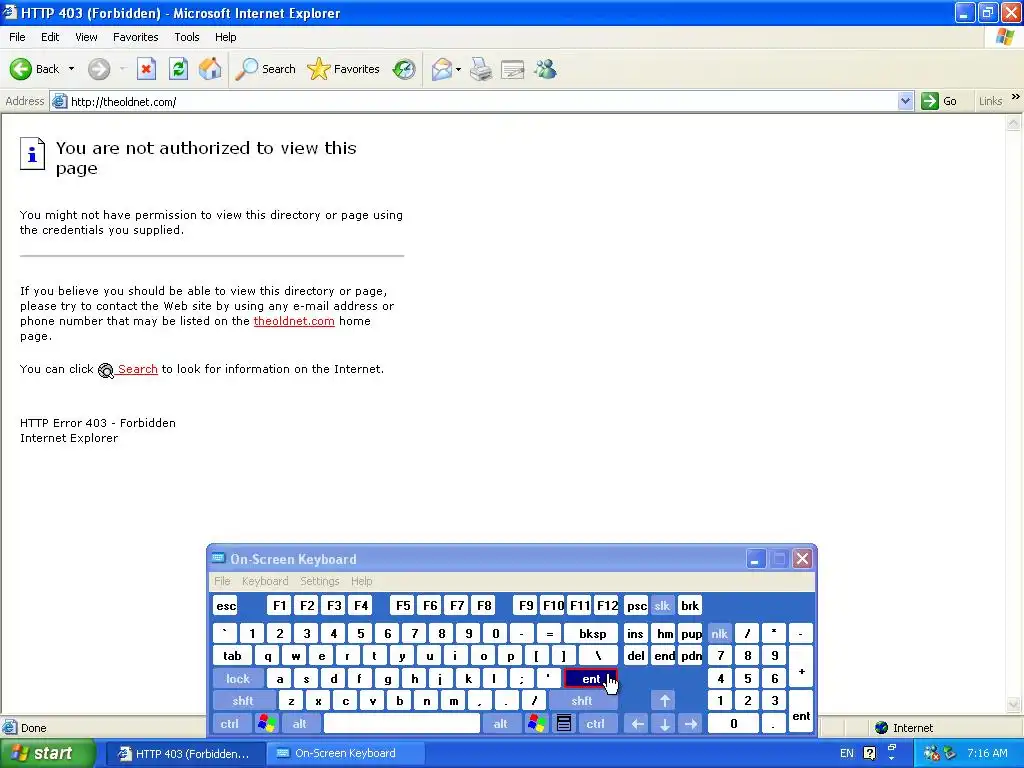
Task: Refresh the page with green arrows icon
Action: [x=178, y=69]
